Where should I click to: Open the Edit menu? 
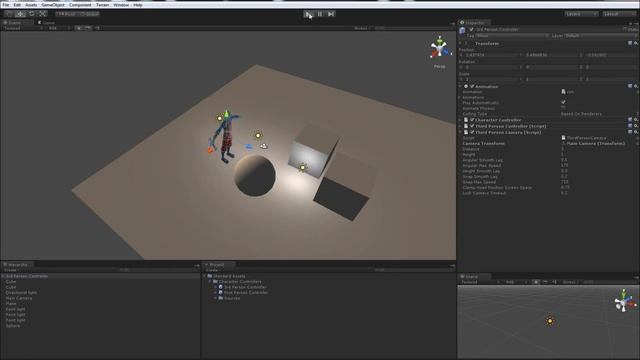17,5
